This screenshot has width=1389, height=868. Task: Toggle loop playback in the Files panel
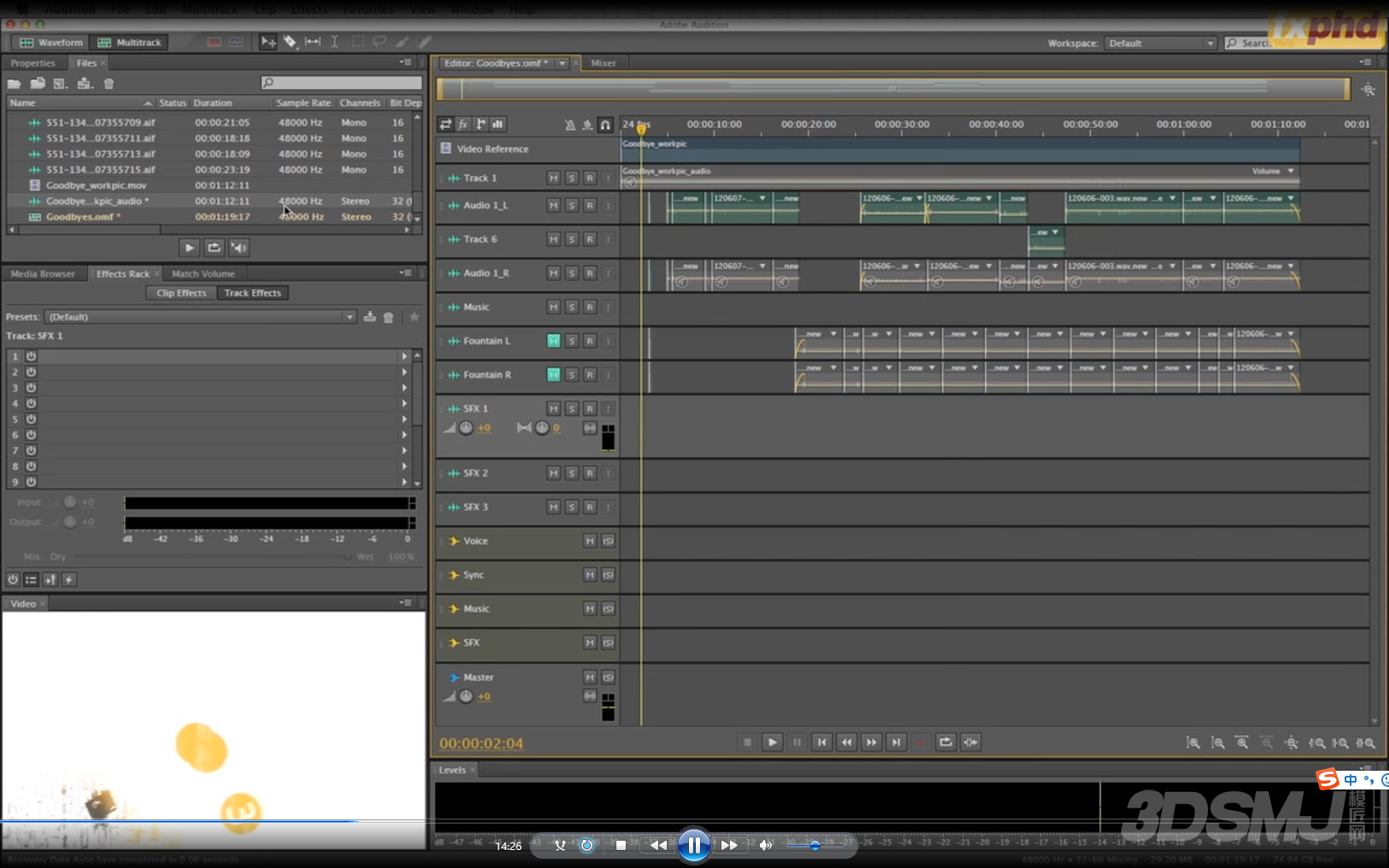pyautogui.click(x=214, y=248)
